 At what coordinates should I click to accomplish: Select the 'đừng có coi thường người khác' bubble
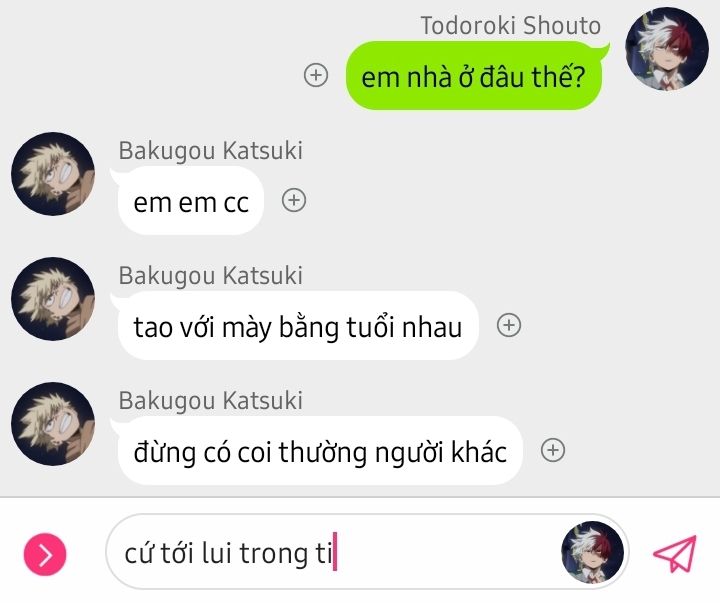320,451
